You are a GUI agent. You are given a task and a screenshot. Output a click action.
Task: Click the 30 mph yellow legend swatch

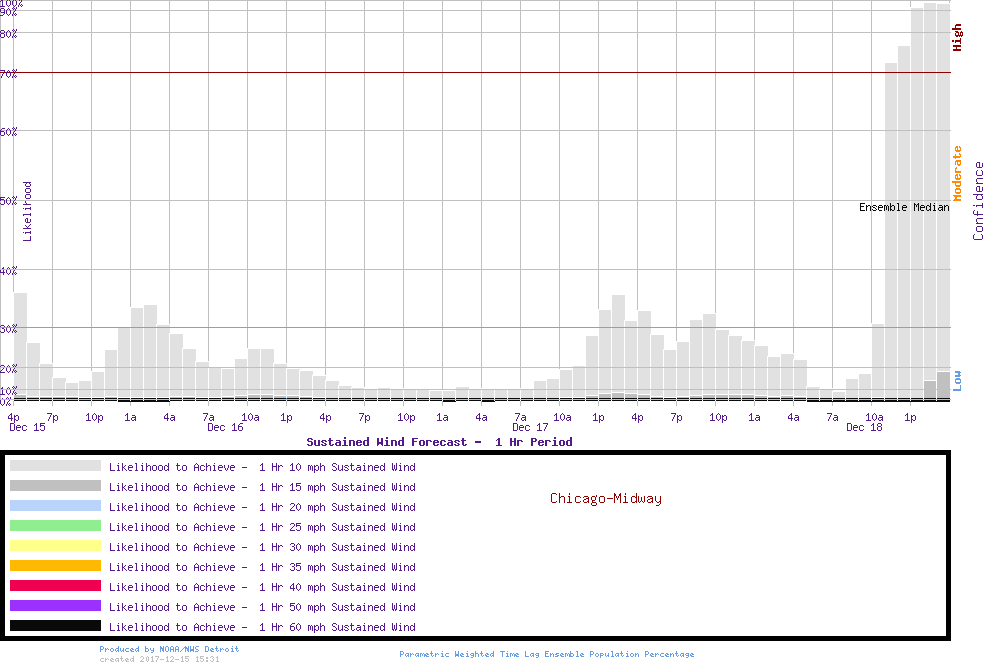click(x=55, y=546)
